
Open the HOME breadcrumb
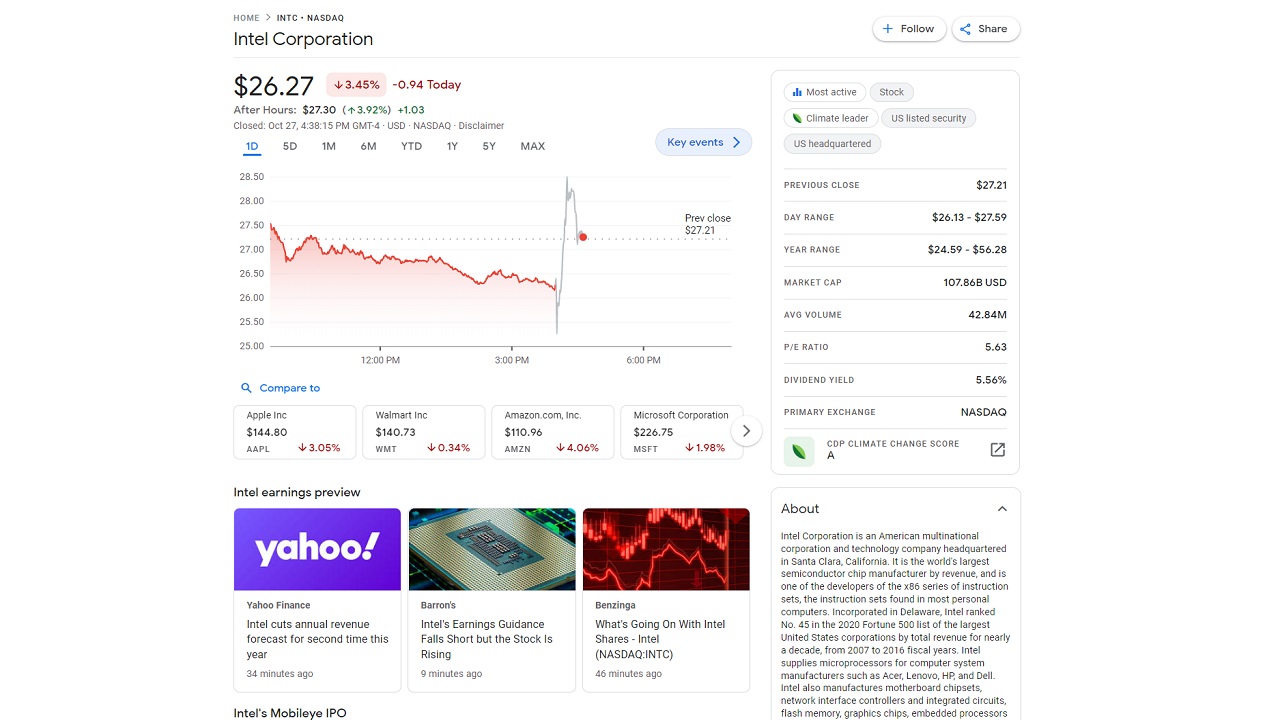click(x=246, y=17)
